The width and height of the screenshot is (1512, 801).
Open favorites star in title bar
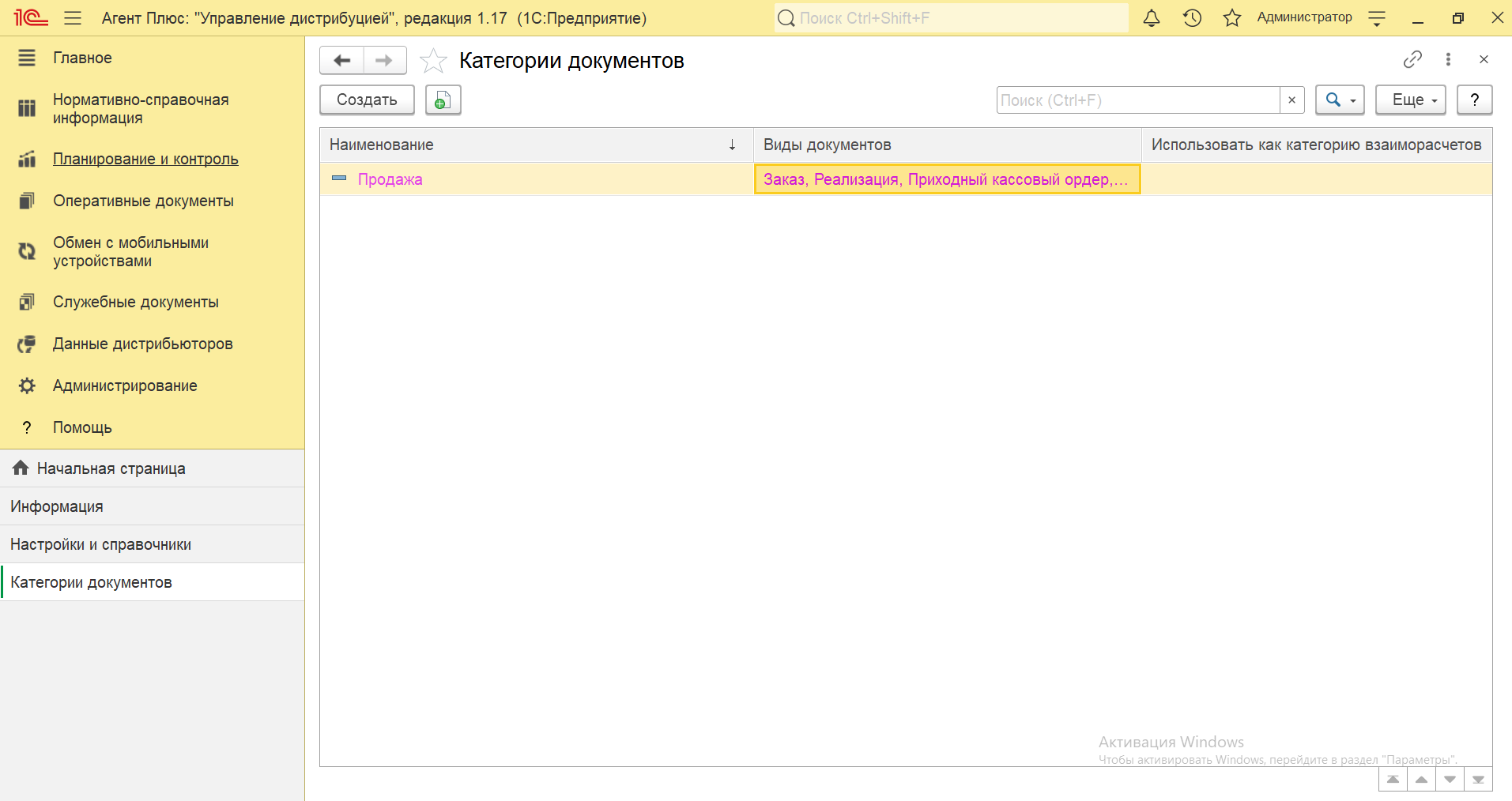[x=1231, y=18]
